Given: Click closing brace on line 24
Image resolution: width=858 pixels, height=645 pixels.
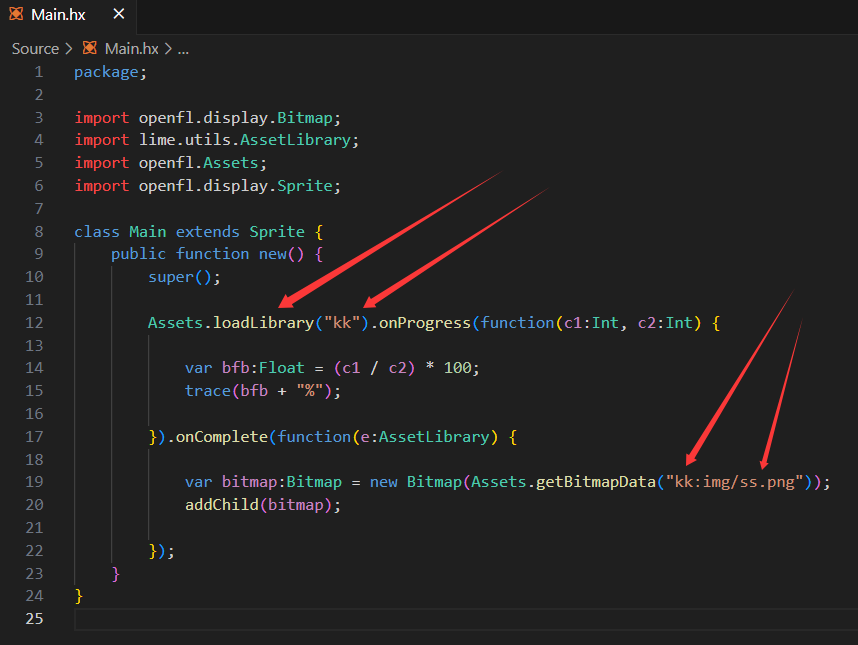Looking at the screenshot, I should click(x=79, y=596).
